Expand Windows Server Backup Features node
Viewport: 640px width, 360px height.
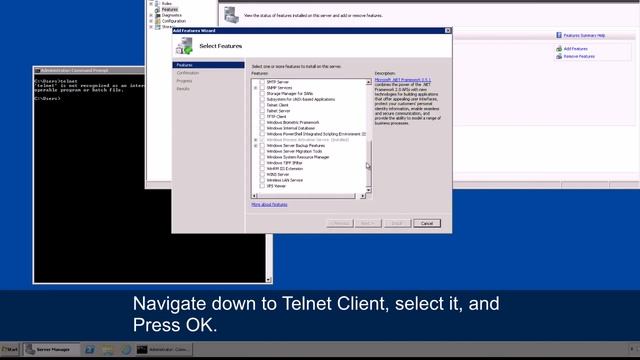256,146
